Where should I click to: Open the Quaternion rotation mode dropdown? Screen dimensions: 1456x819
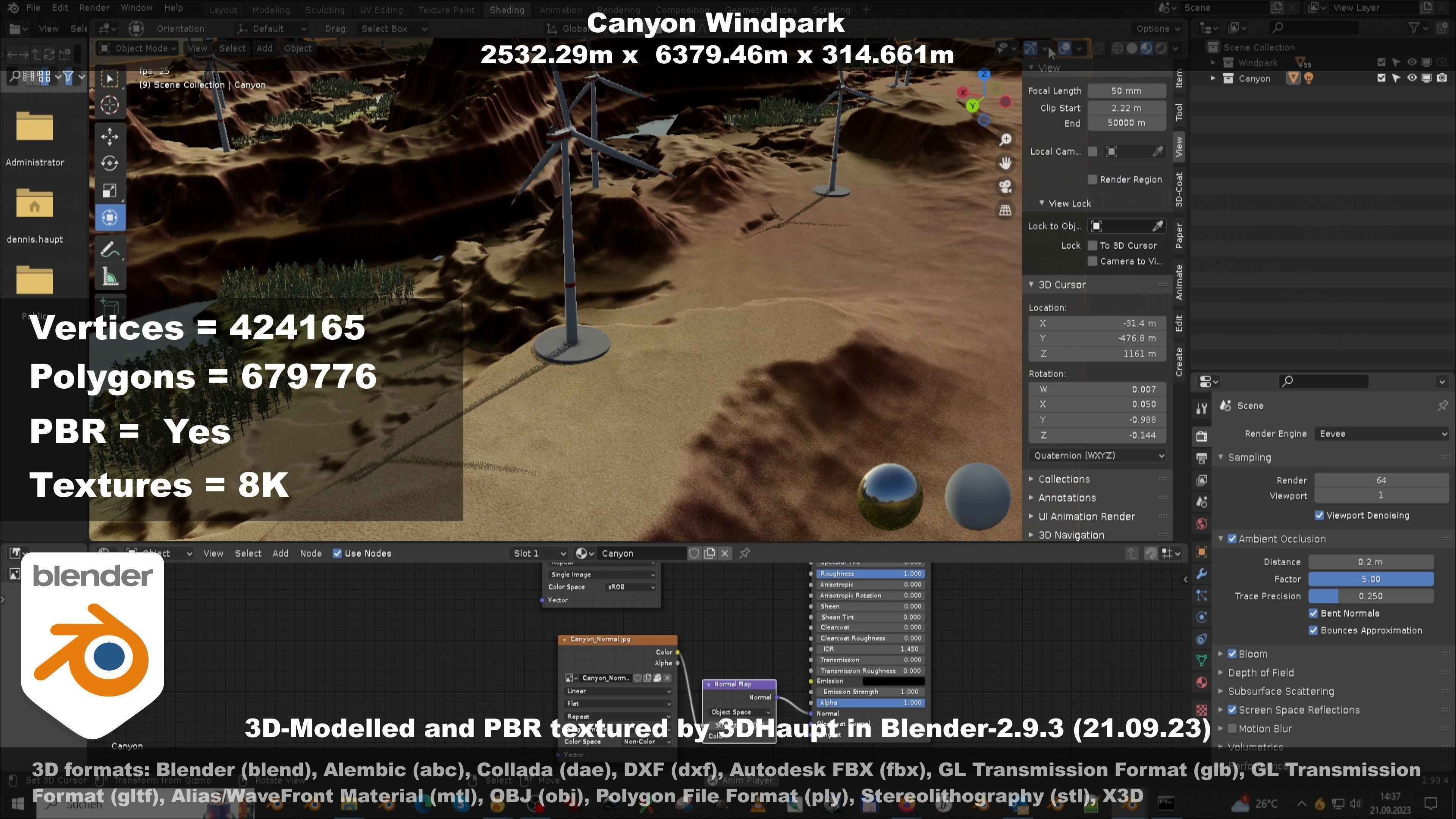click(1097, 455)
